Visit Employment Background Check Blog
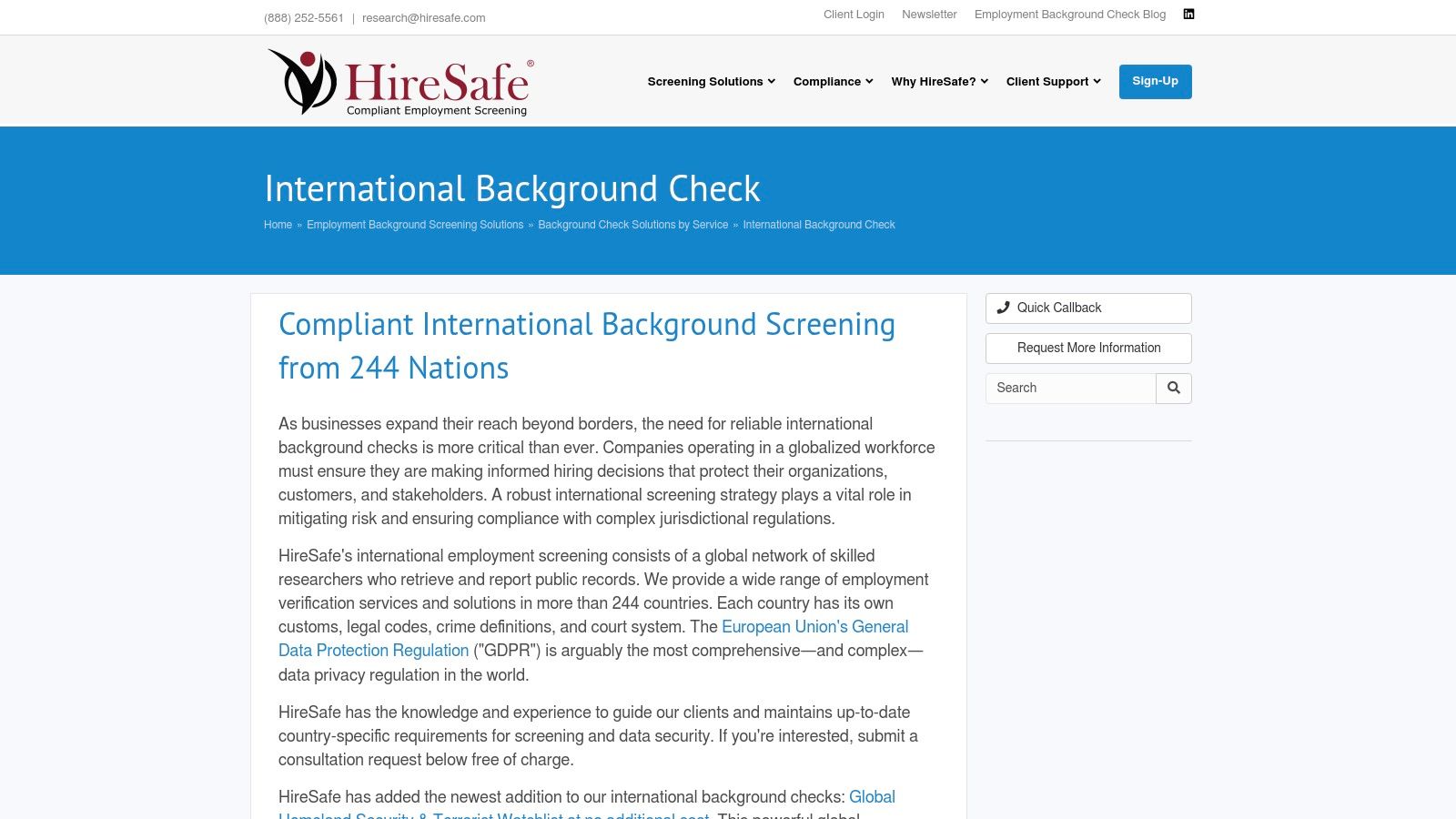This screenshot has height=819, width=1456. click(1070, 15)
